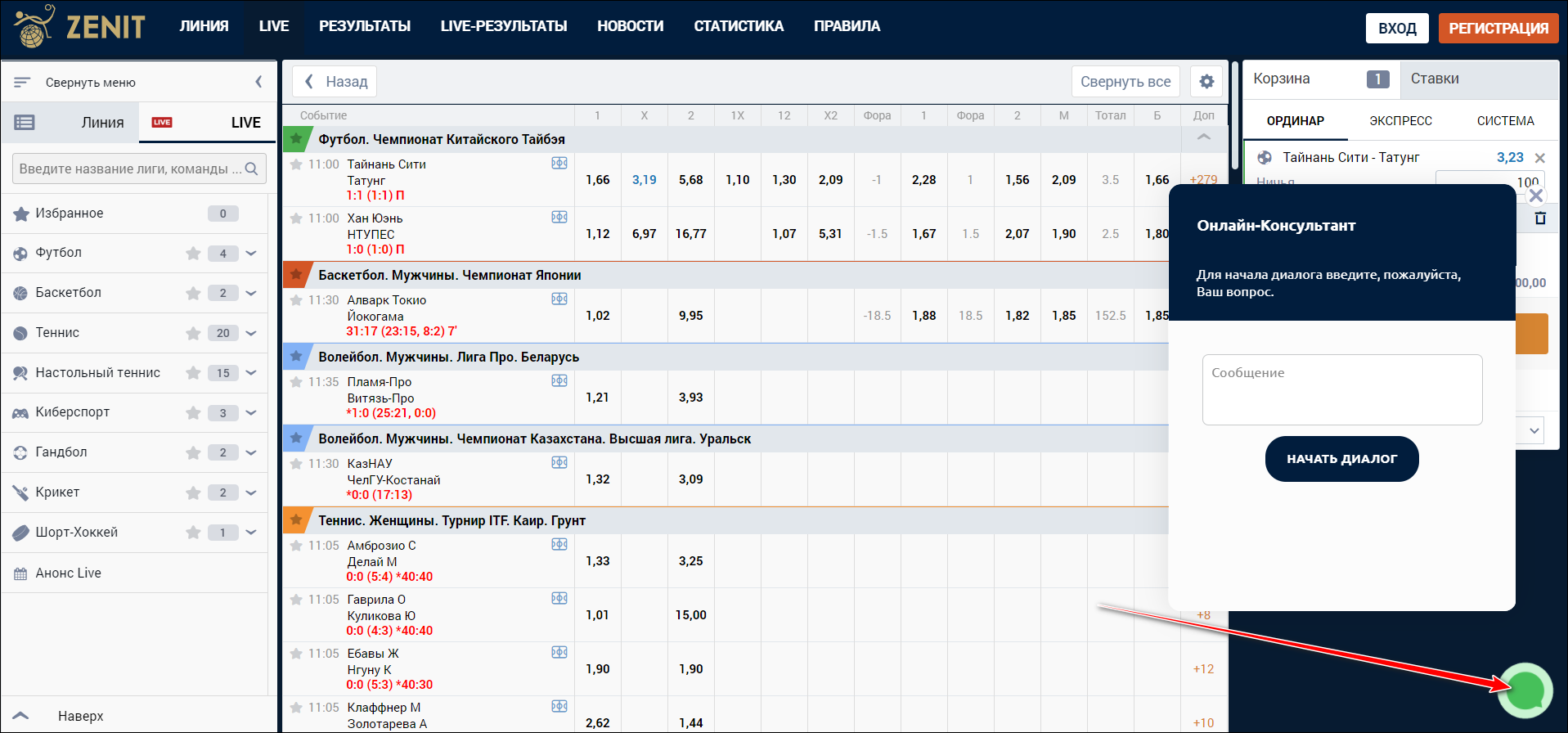Click the trash icon in the bet slip

coord(1540,218)
